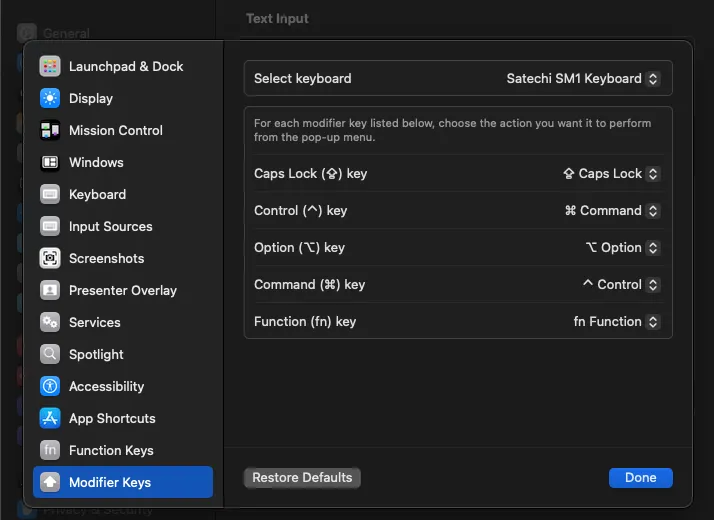Open the Caps Lock key action popup
Screen dimensions: 714x520
coord(611,173)
